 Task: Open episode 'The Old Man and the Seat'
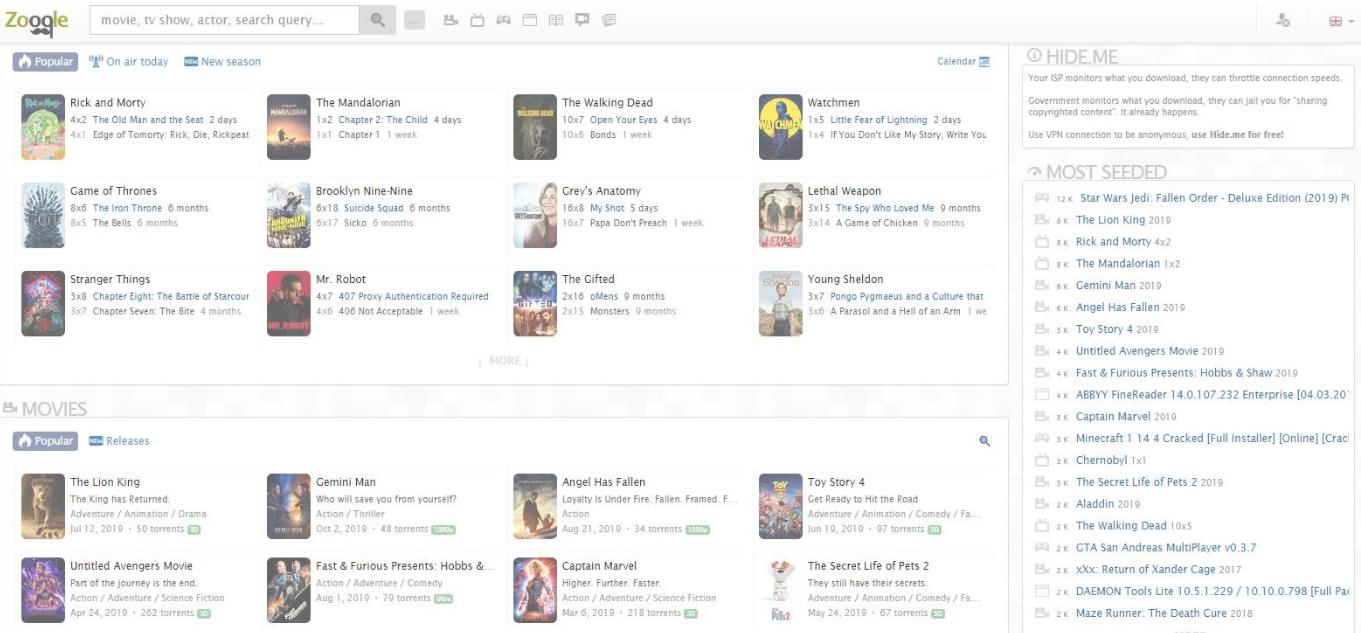click(148, 120)
